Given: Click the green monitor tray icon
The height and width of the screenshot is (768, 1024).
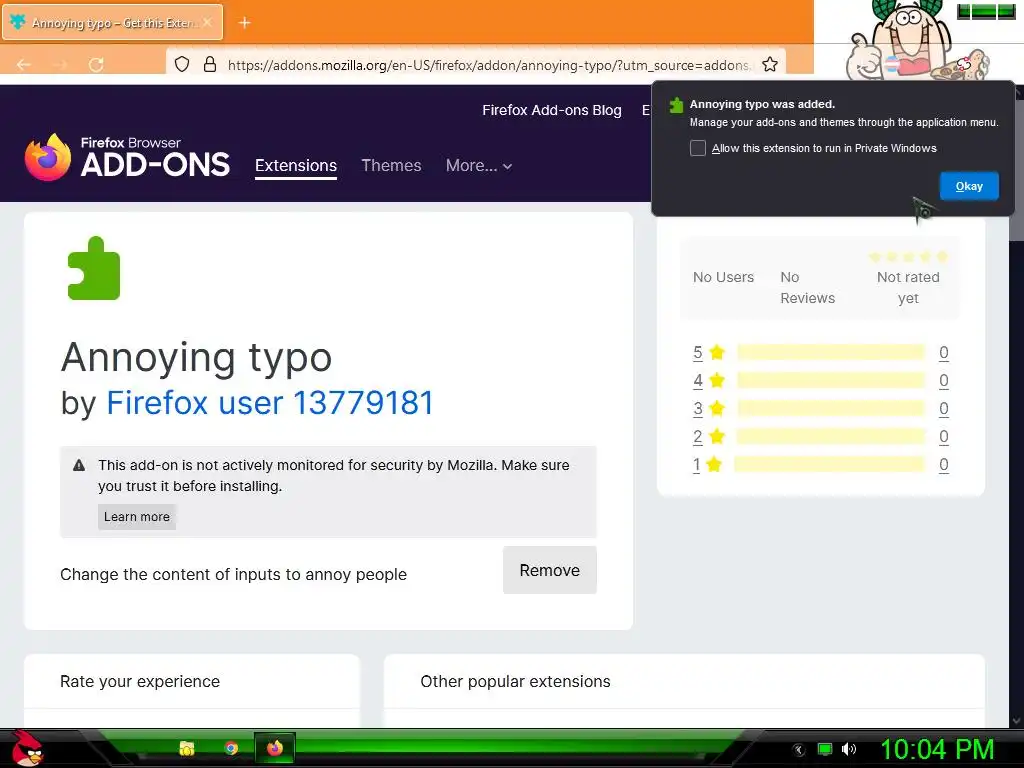Looking at the screenshot, I should [x=825, y=749].
